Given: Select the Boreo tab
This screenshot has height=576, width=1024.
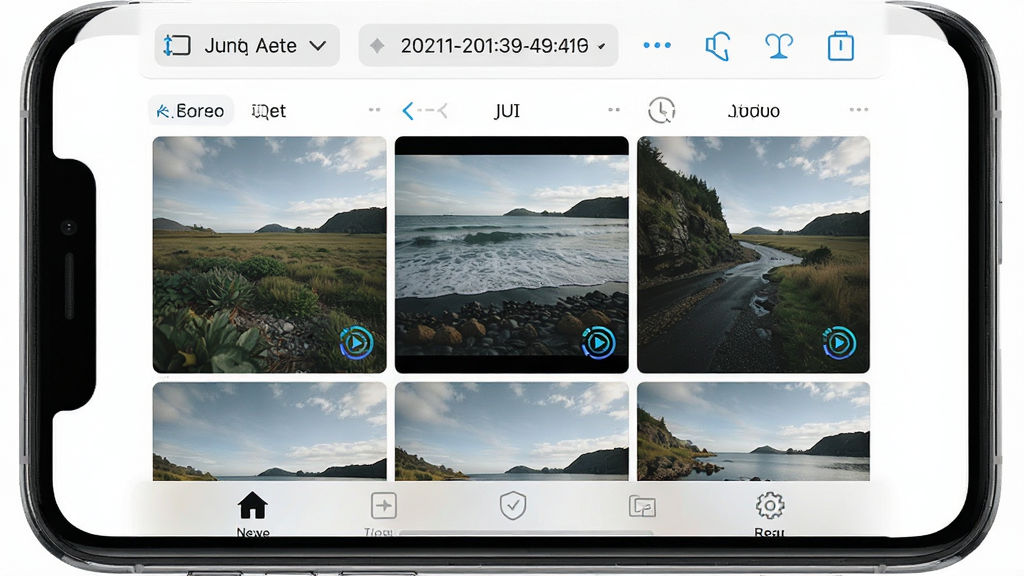Looking at the screenshot, I should click(190, 111).
